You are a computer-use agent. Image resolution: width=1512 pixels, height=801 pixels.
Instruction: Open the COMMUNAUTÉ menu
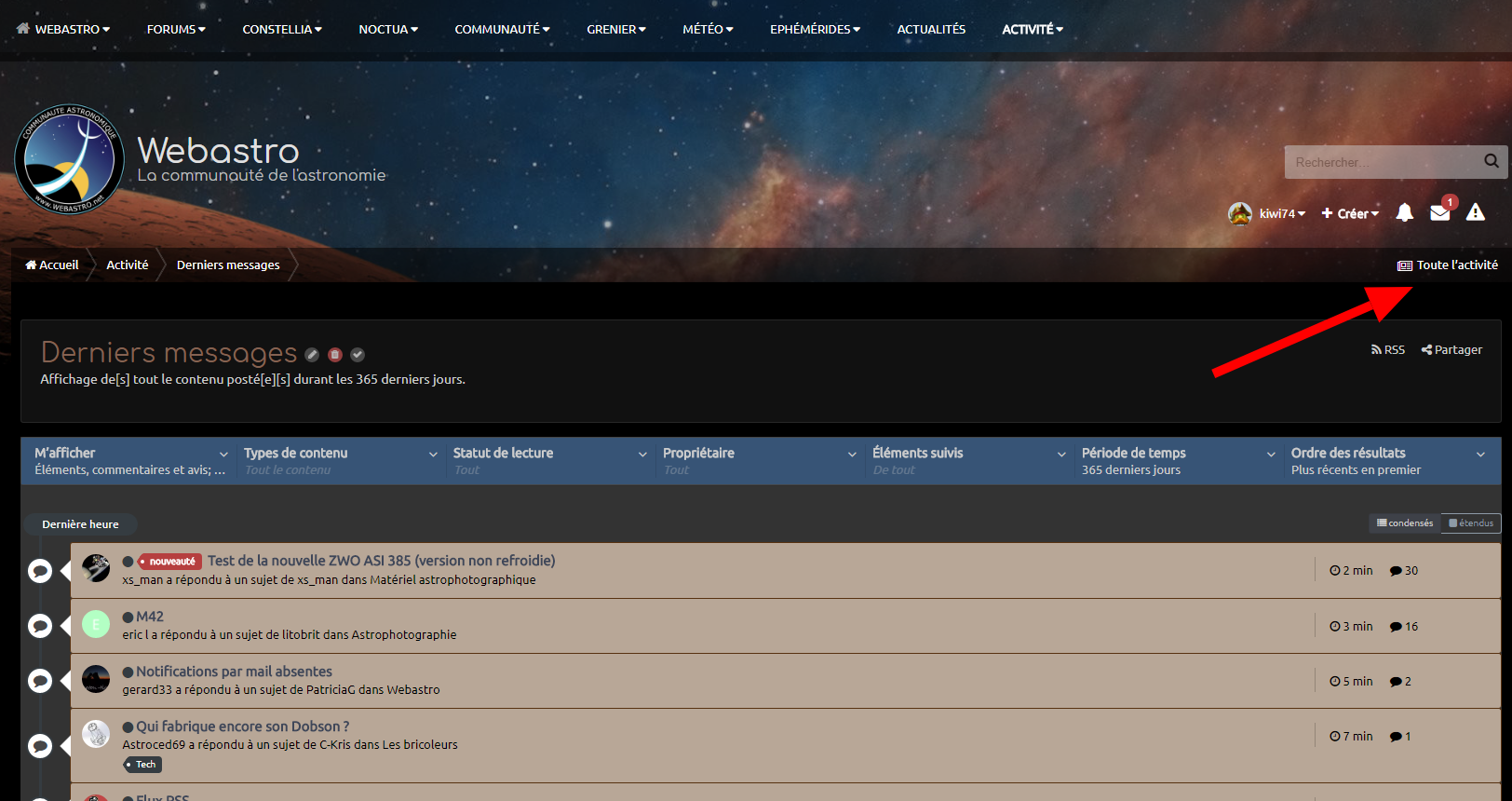click(502, 29)
